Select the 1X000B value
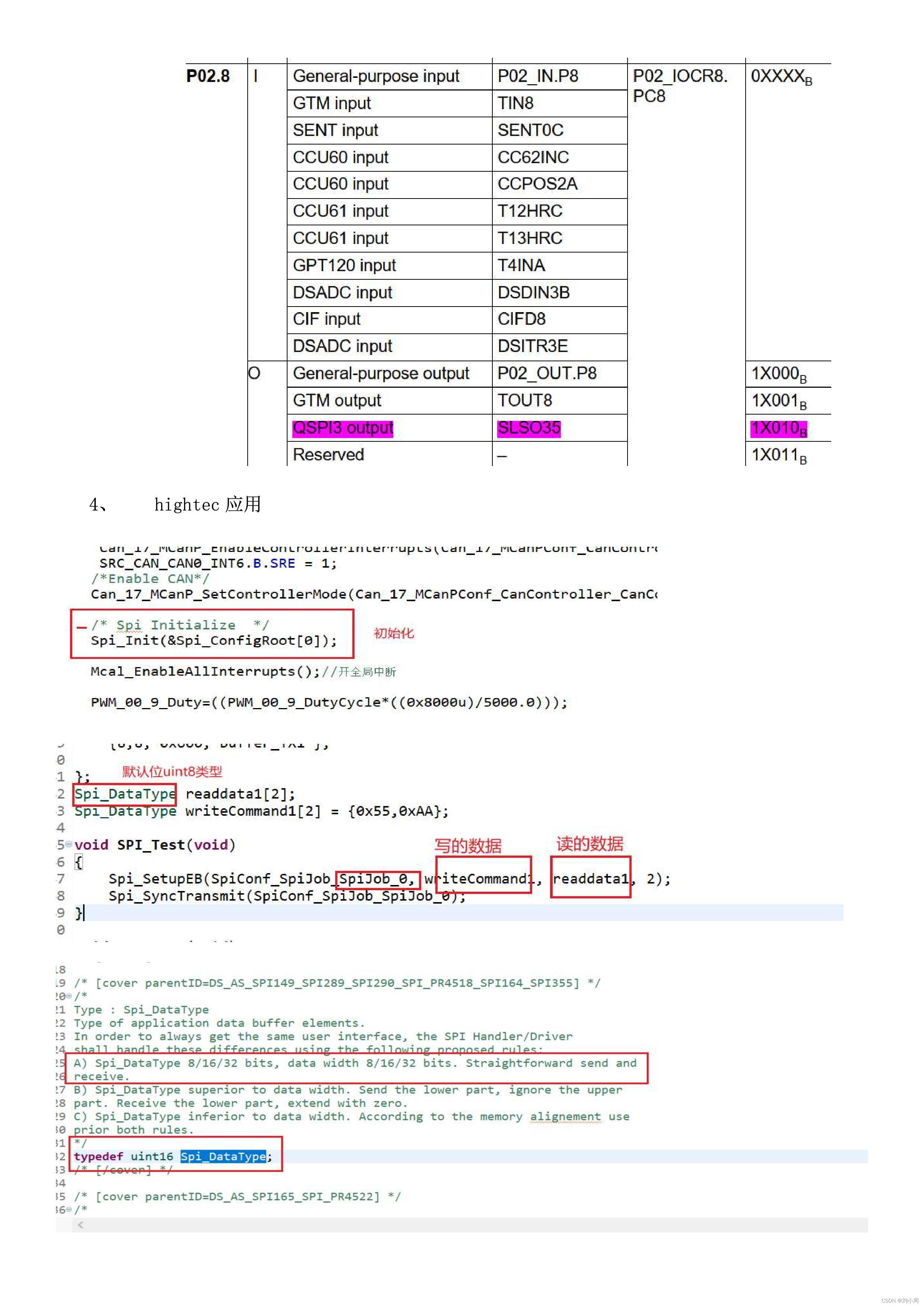 click(778, 374)
